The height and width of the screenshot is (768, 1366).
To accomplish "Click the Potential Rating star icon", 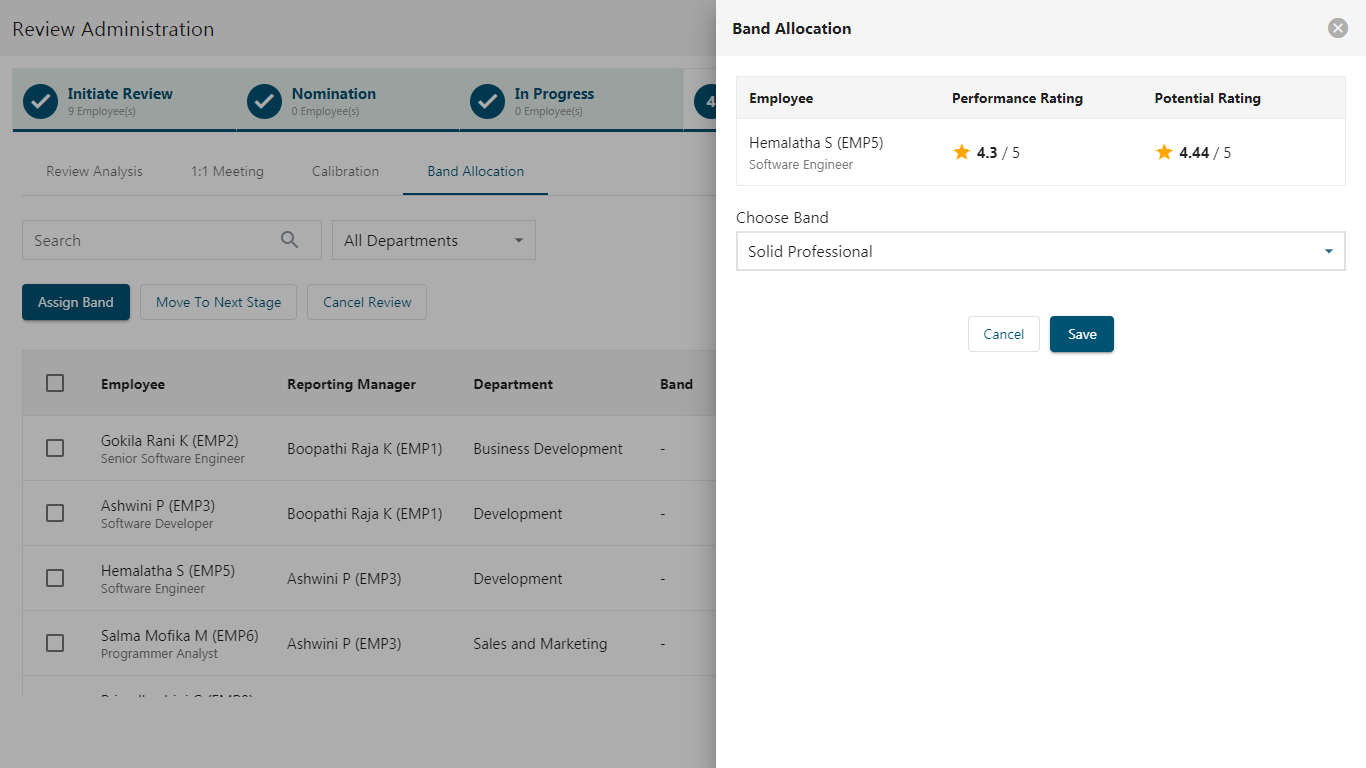I will pos(1164,152).
